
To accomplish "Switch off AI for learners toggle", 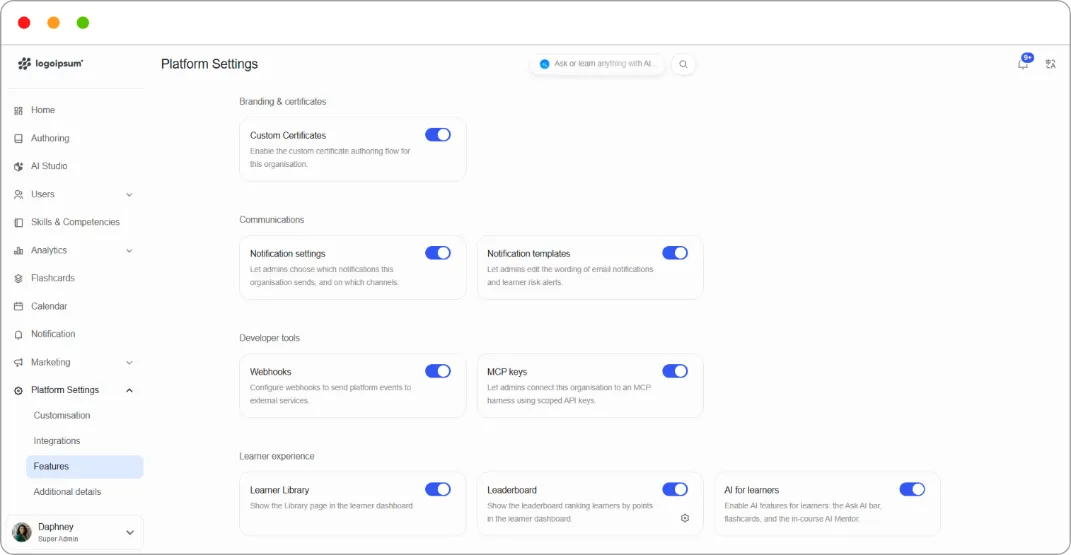I will click(912, 489).
